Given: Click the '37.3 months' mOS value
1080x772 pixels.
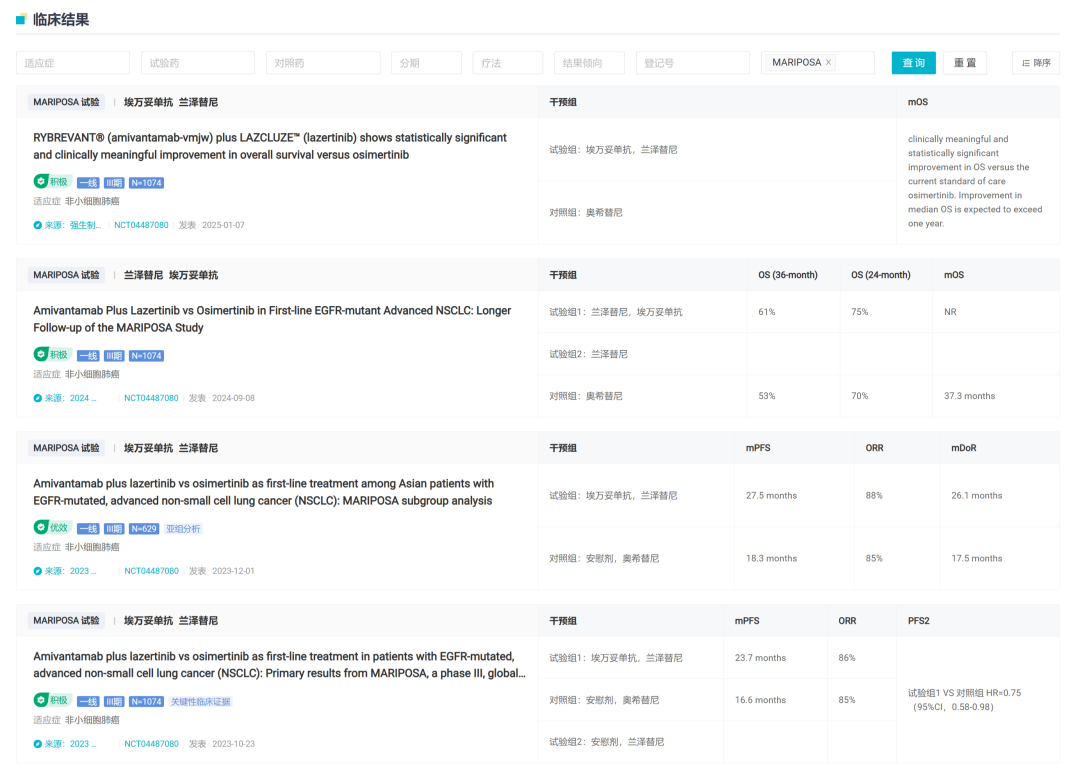Looking at the screenshot, I should [969, 396].
